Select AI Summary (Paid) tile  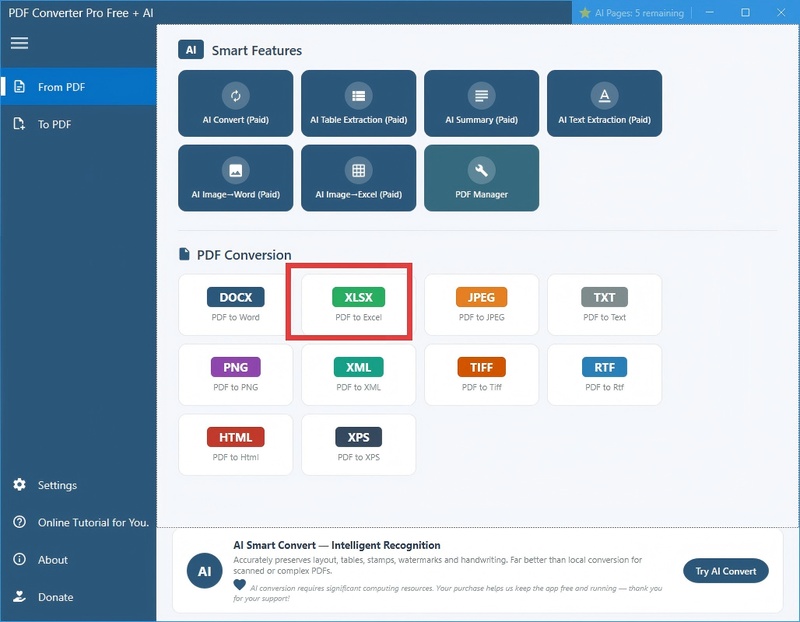pyautogui.click(x=481, y=103)
